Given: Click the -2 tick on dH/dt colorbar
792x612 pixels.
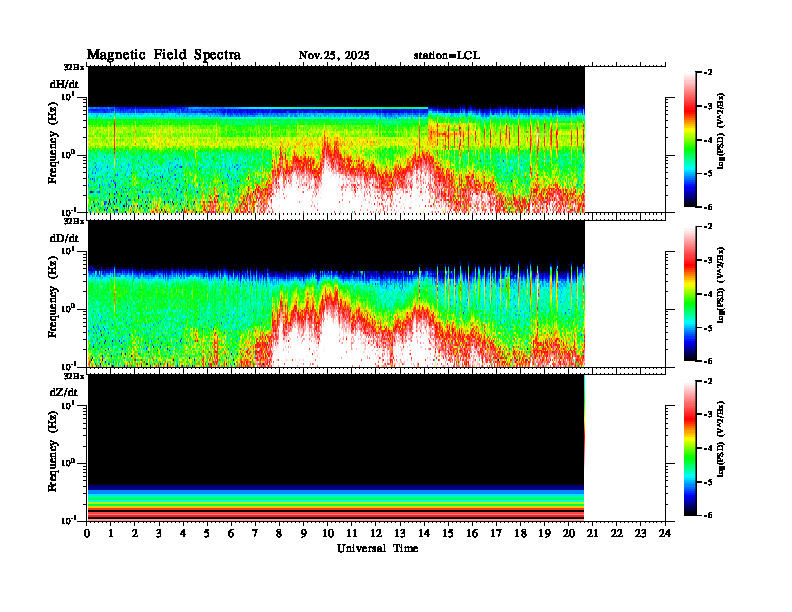Looking at the screenshot, I should pos(709,73).
